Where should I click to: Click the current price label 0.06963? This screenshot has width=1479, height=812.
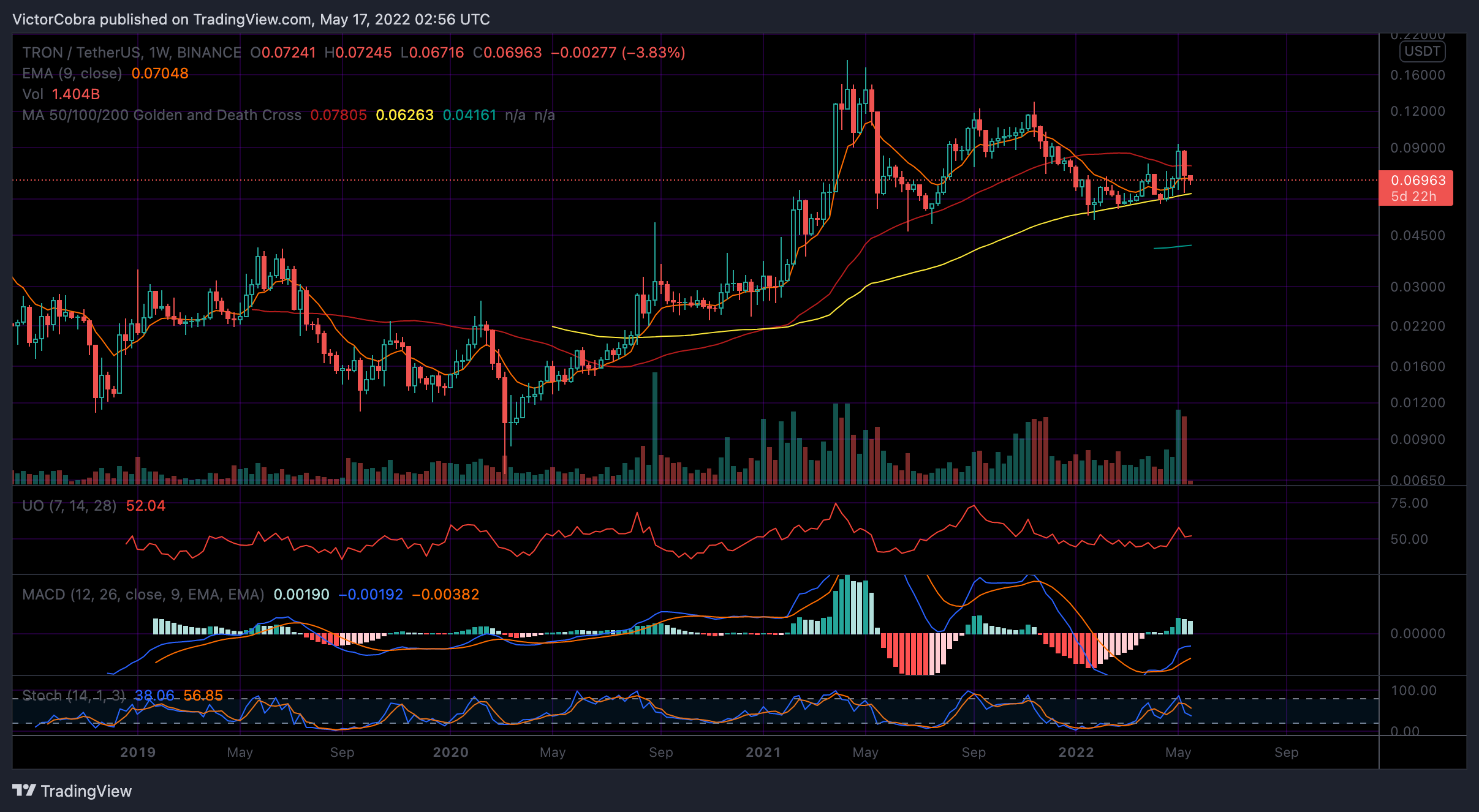pos(1418,180)
